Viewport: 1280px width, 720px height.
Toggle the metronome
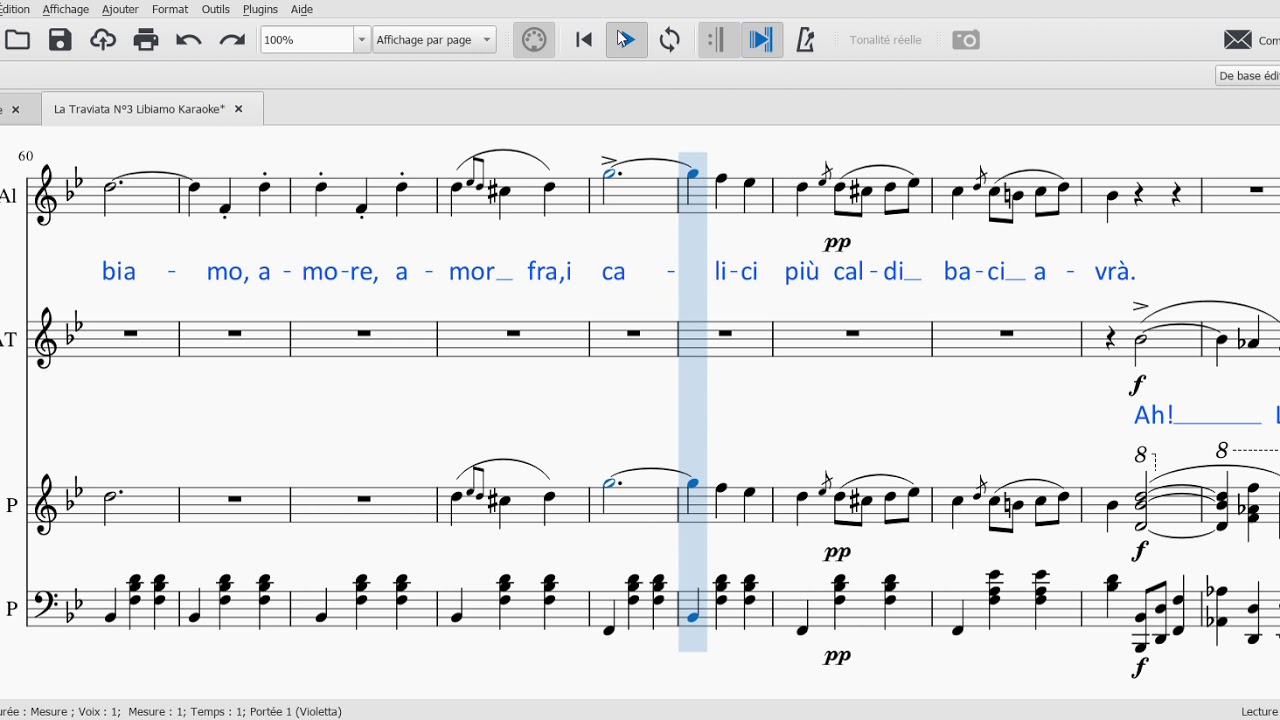805,40
